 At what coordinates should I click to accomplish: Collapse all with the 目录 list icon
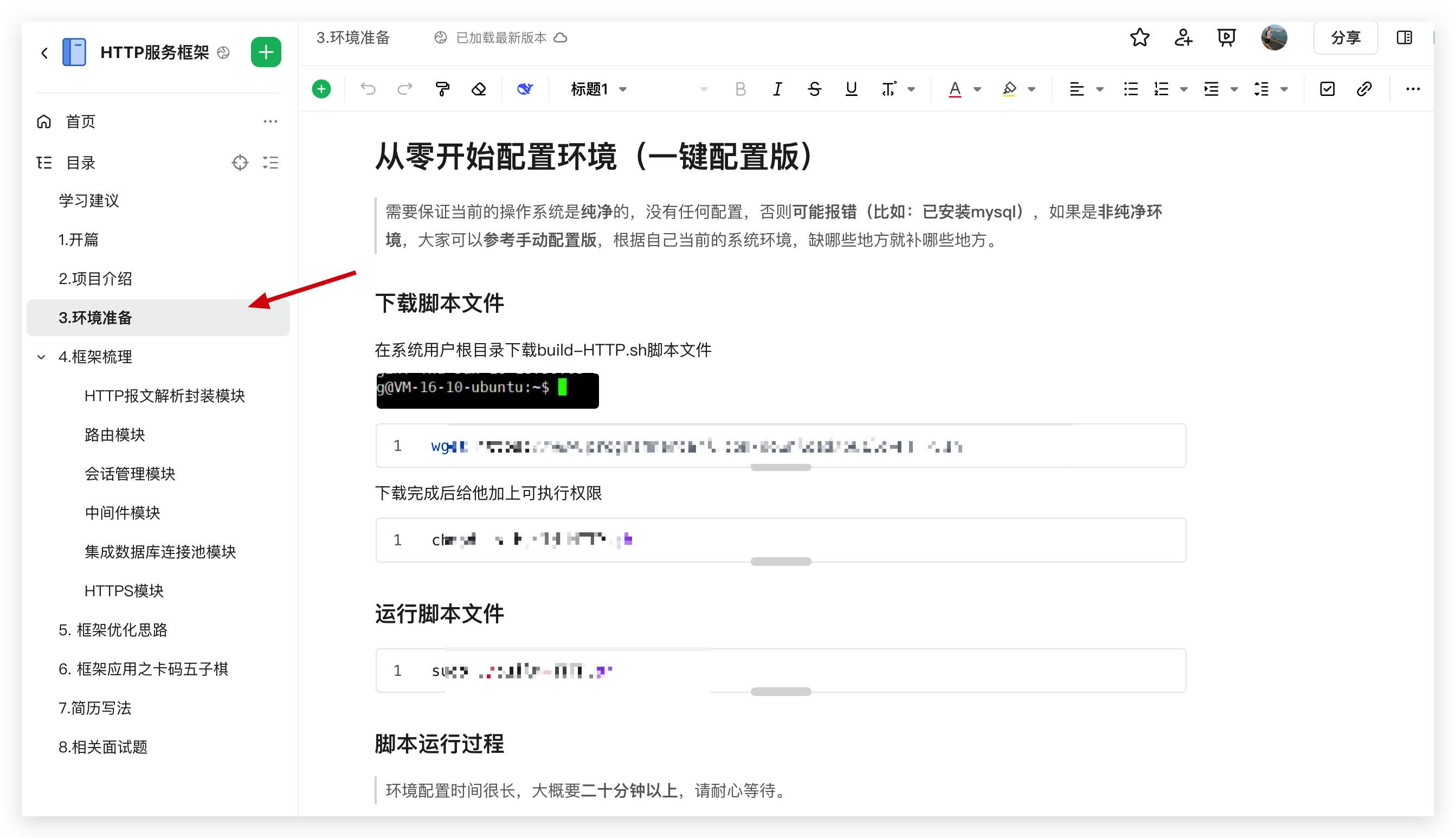(270, 163)
